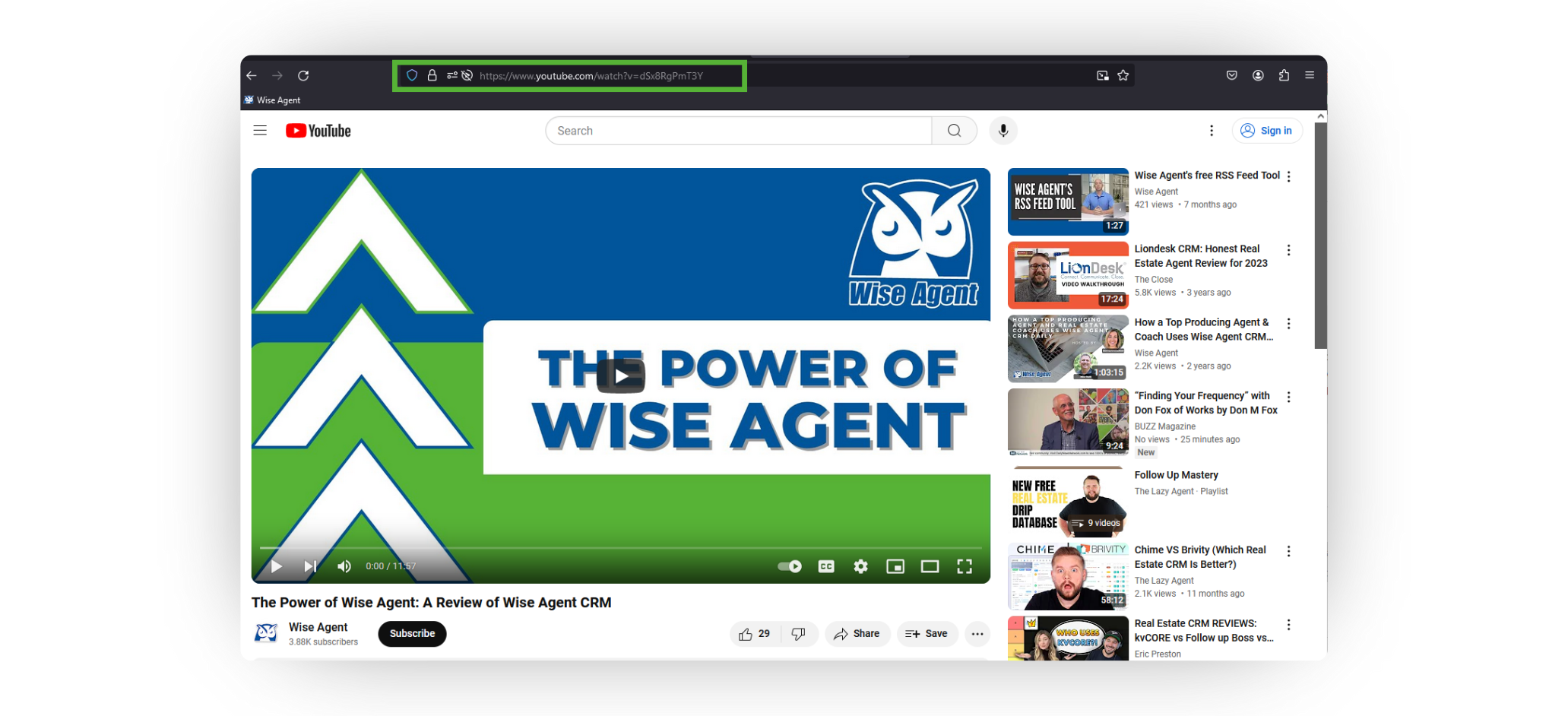Open Top Producing Agent video thumbnail
Image resolution: width=1568 pixels, height=716 pixels.
click(1068, 349)
